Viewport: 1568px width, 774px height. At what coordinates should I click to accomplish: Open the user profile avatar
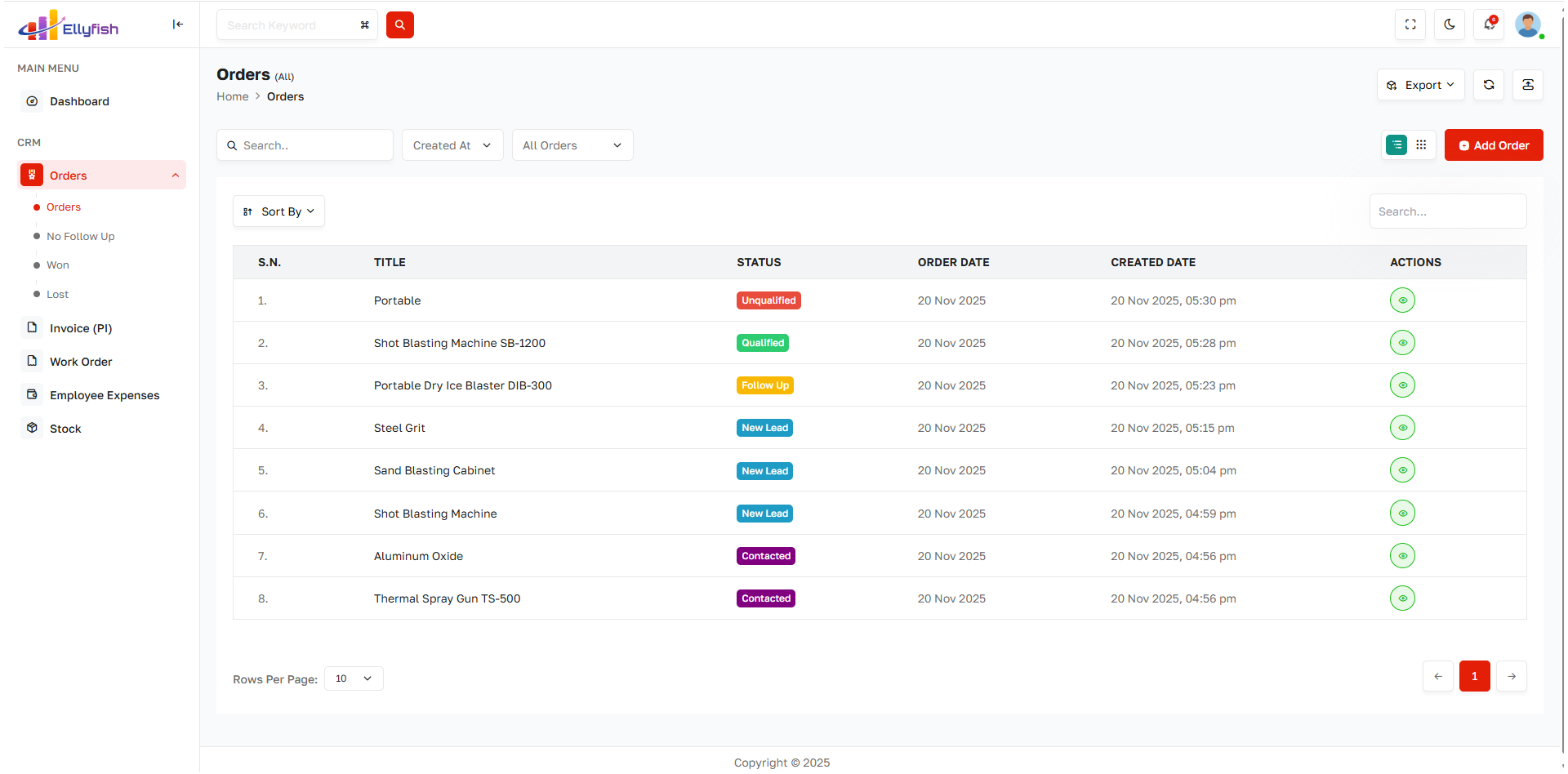[1527, 24]
